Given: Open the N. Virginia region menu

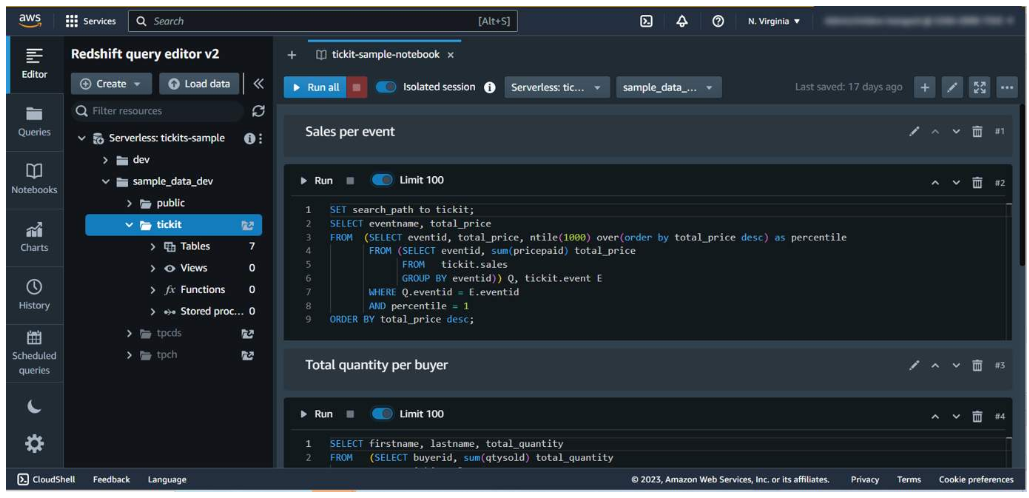Looking at the screenshot, I should [774, 21].
